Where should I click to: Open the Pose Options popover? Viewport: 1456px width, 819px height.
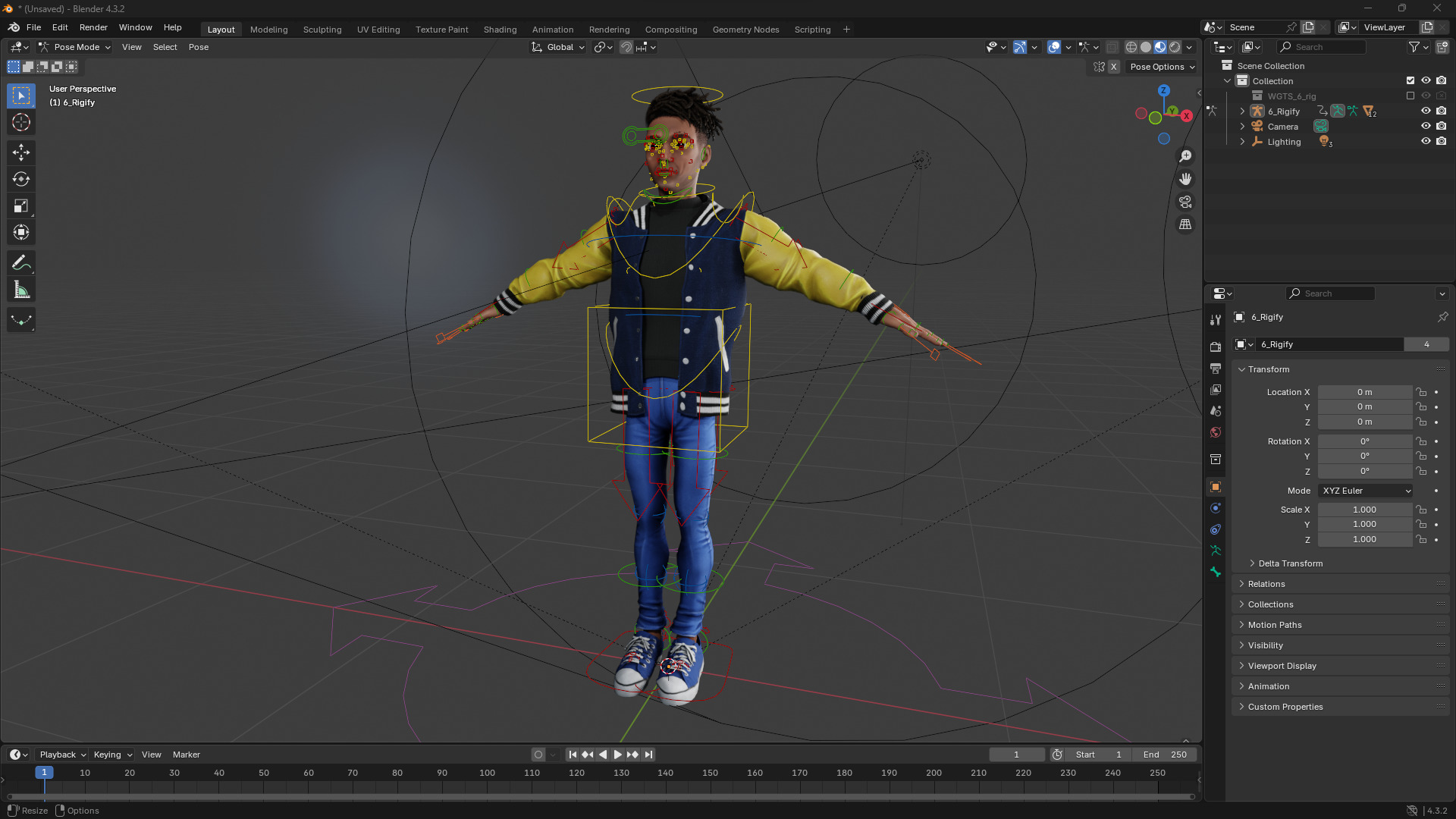point(1162,67)
